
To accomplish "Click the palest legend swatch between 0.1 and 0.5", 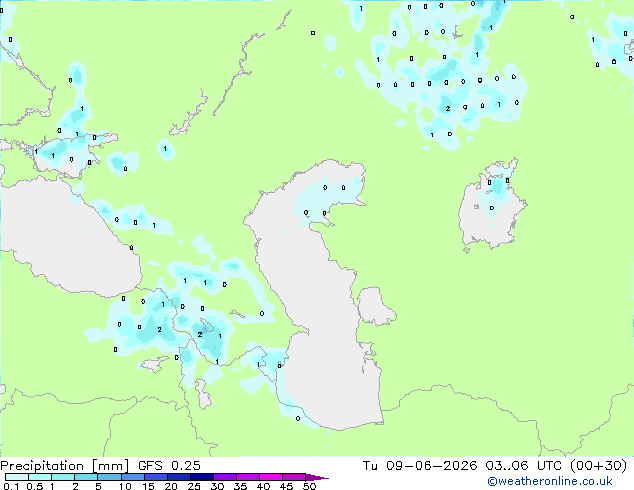I will point(17,477).
